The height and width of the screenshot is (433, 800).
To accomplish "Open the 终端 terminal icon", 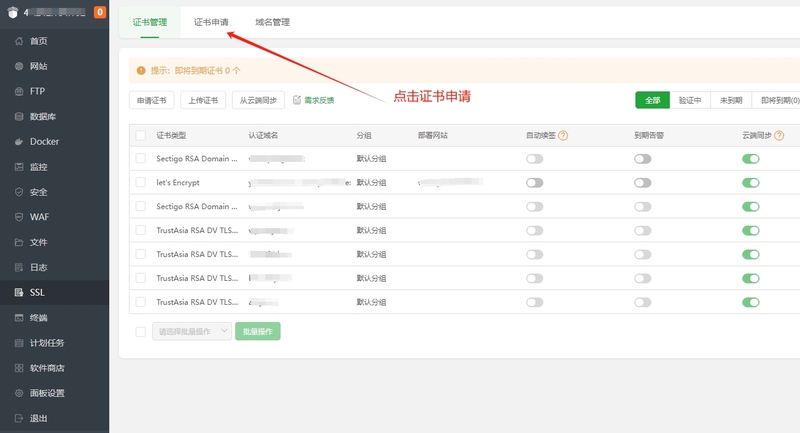I will 19,318.
